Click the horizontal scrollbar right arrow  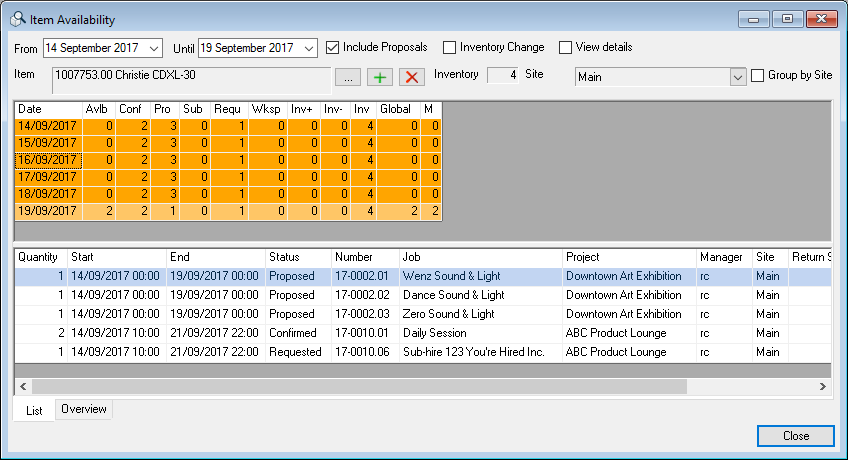pyautogui.click(x=823, y=386)
